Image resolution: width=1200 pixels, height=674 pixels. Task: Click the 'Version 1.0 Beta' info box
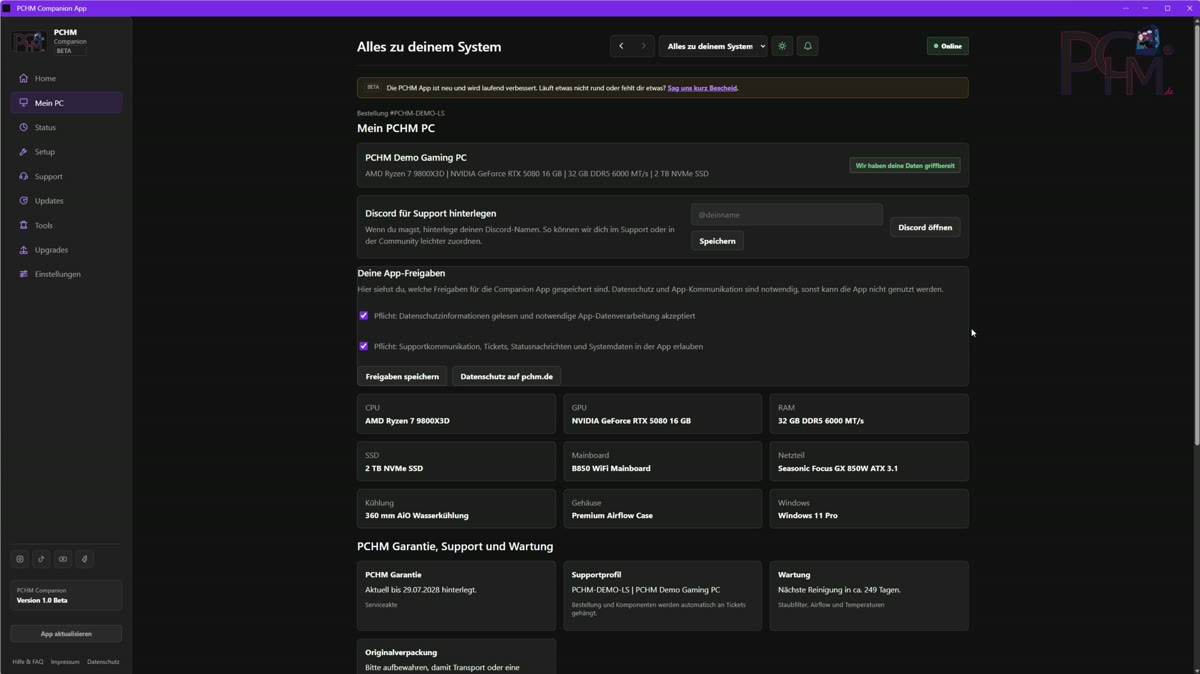point(66,595)
